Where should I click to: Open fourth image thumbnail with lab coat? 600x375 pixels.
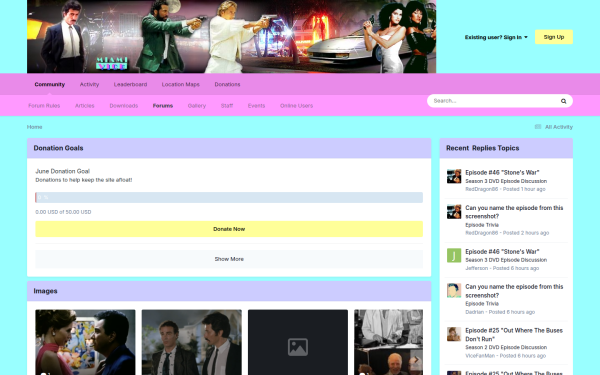click(x=388, y=342)
